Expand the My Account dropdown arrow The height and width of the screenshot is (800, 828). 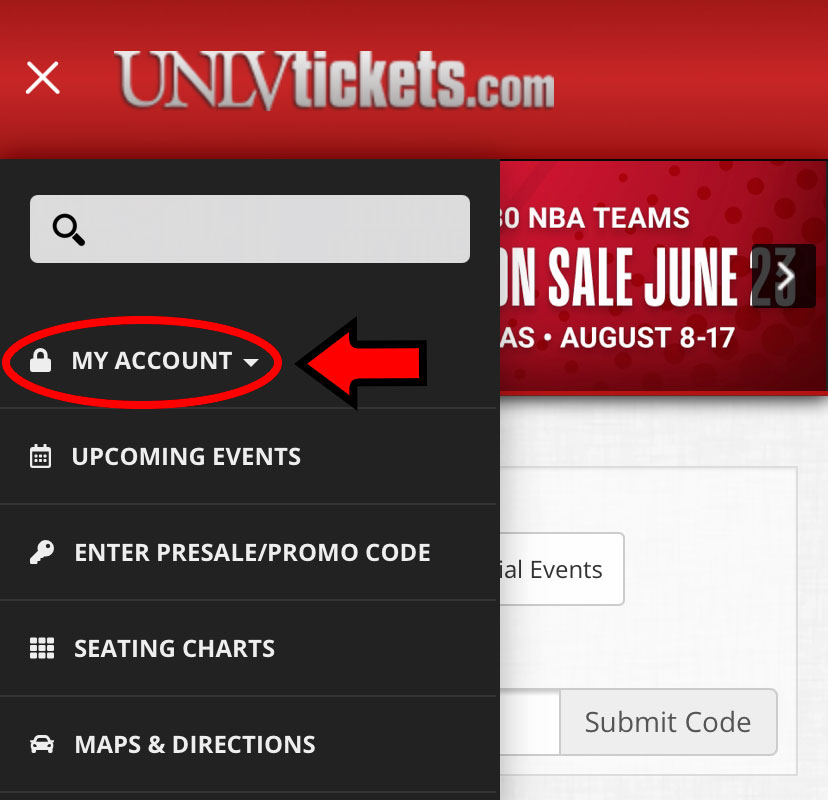tap(251, 362)
